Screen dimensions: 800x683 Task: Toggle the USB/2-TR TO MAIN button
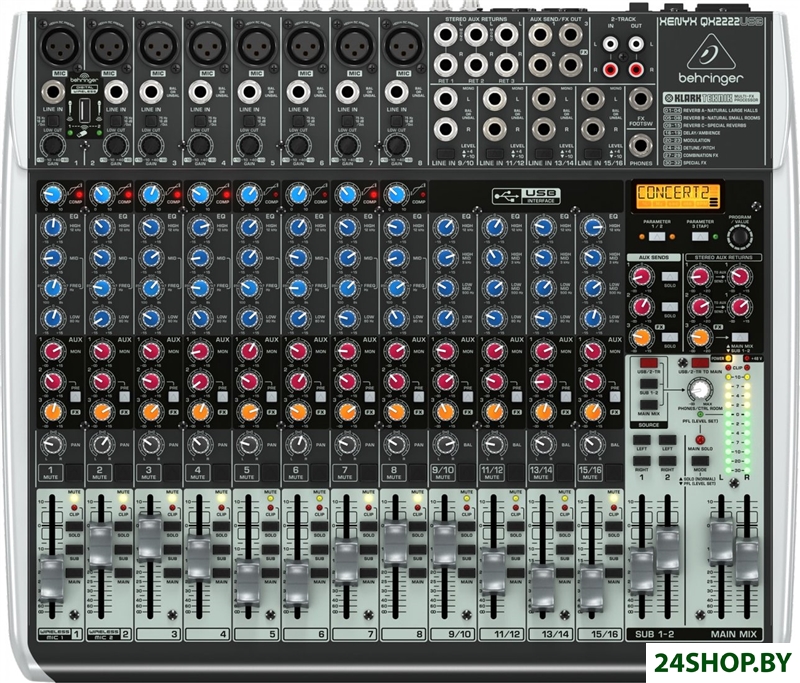click(700, 363)
